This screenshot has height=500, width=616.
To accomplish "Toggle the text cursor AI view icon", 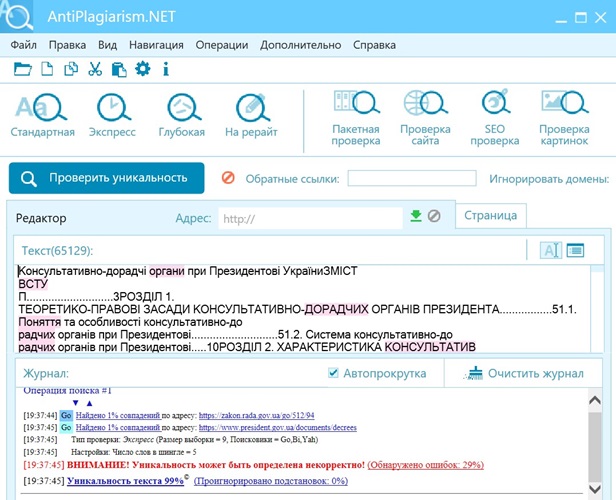I will [551, 250].
